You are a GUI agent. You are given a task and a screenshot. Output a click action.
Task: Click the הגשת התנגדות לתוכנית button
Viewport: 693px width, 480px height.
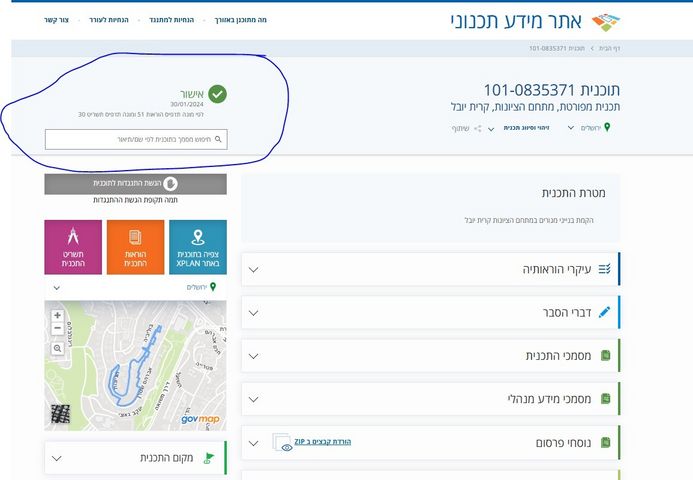click(x=135, y=183)
